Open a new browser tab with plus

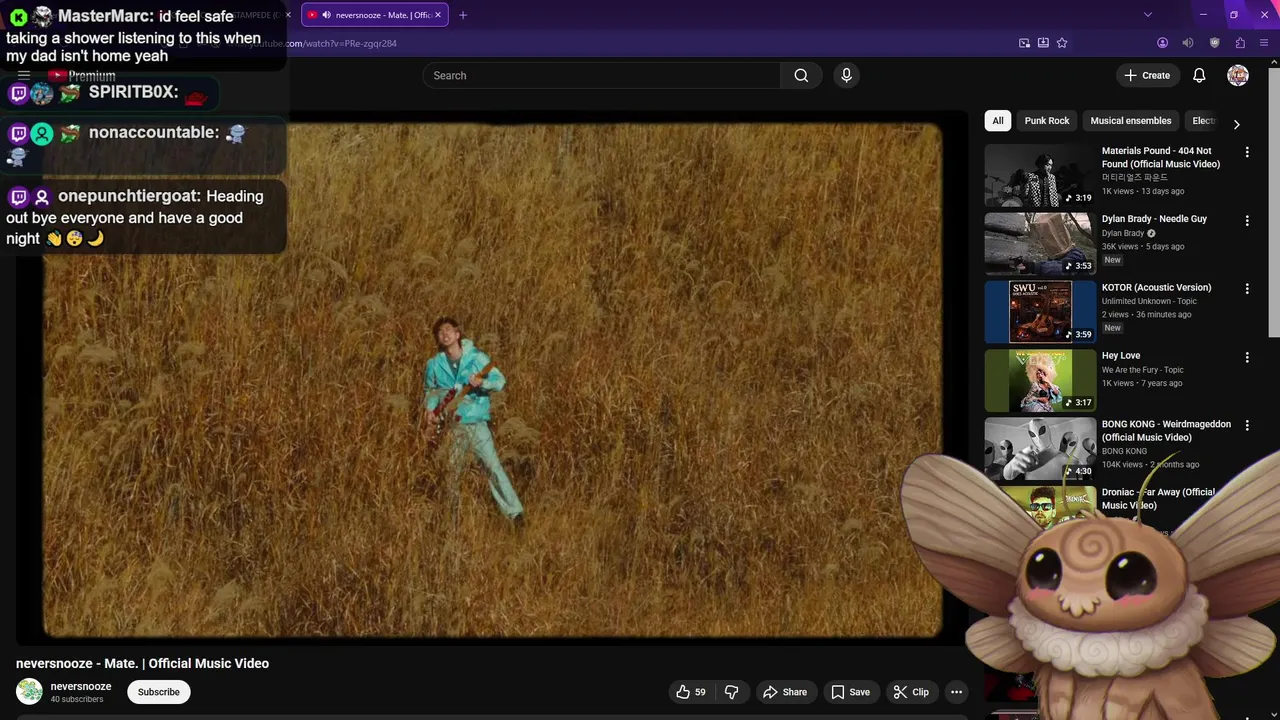point(463,15)
